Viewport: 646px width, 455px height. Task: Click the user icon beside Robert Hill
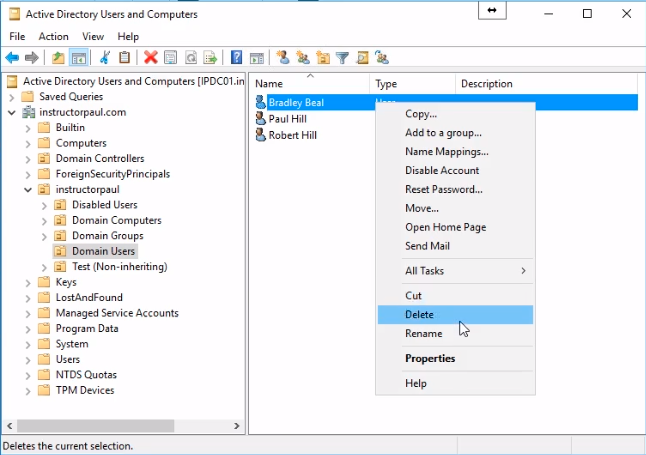coord(260,135)
